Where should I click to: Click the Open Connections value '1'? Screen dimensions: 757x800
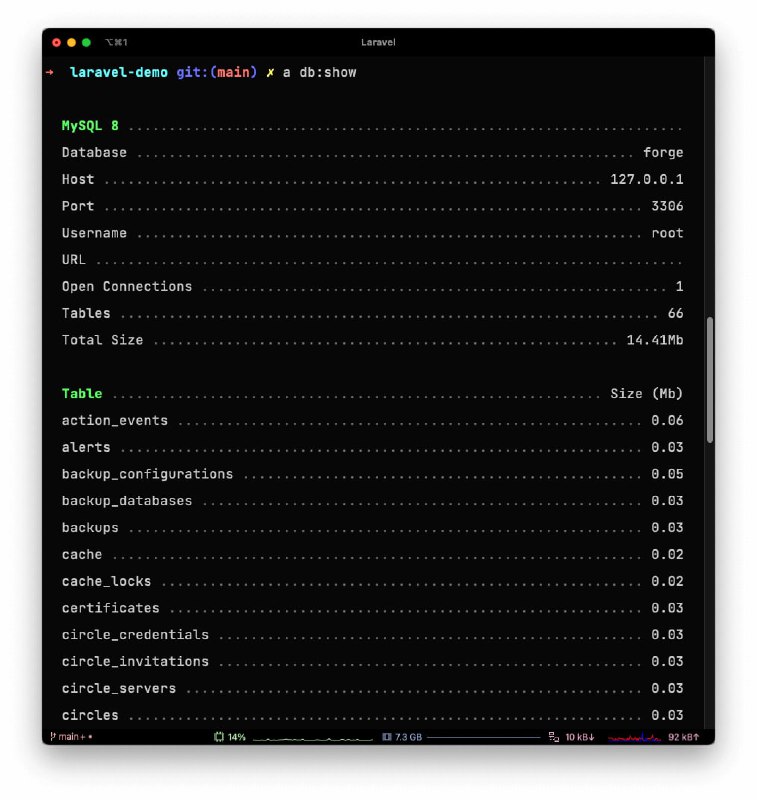pos(679,286)
